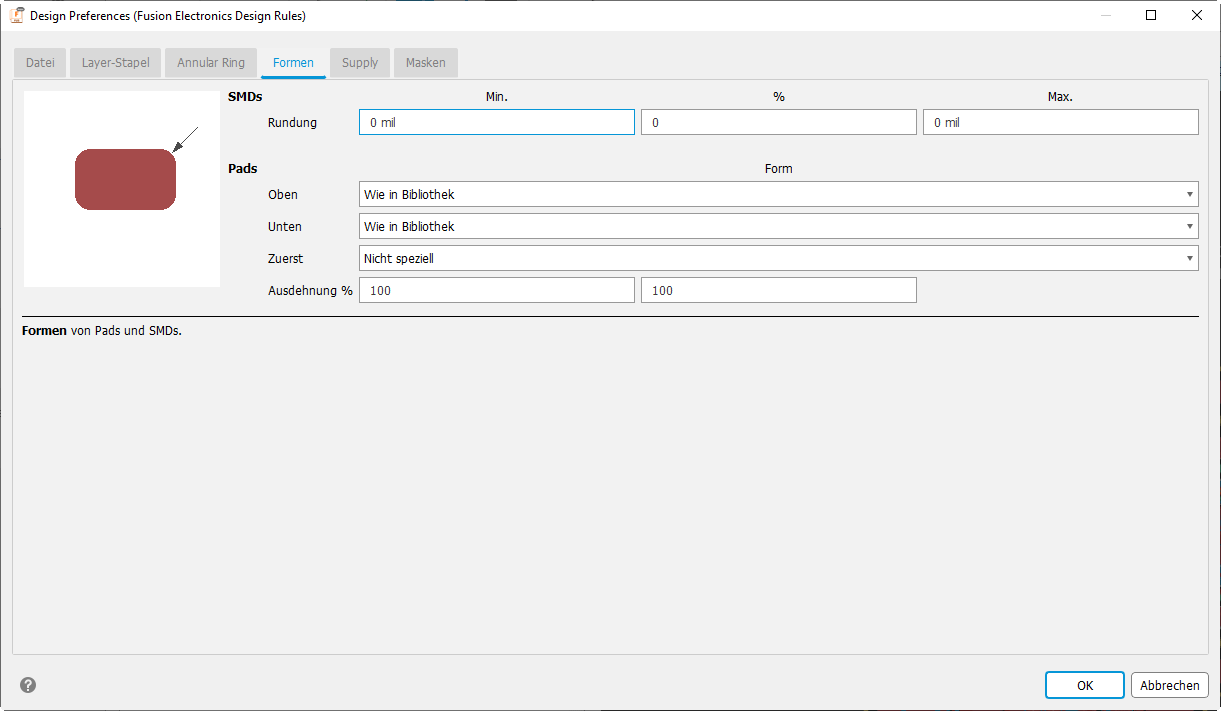The height and width of the screenshot is (711, 1221).
Task: Click the Abbrechen button
Action: tap(1170, 685)
